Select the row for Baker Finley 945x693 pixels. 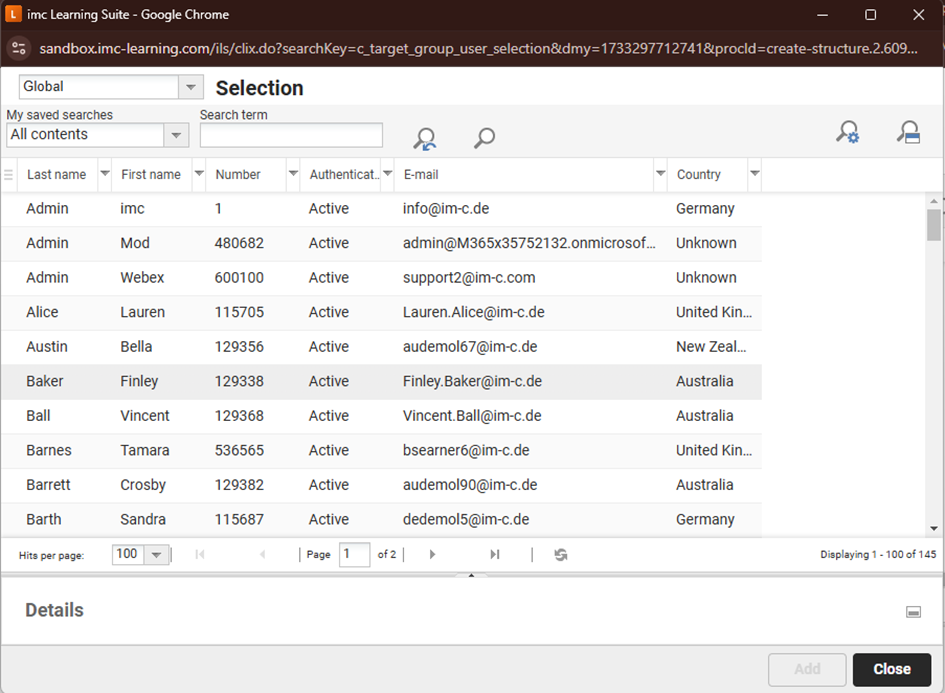[x=300, y=381]
